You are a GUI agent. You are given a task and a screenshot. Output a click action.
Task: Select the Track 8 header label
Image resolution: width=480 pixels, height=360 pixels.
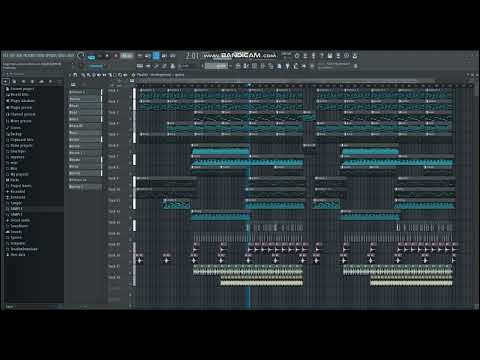click(113, 167)
